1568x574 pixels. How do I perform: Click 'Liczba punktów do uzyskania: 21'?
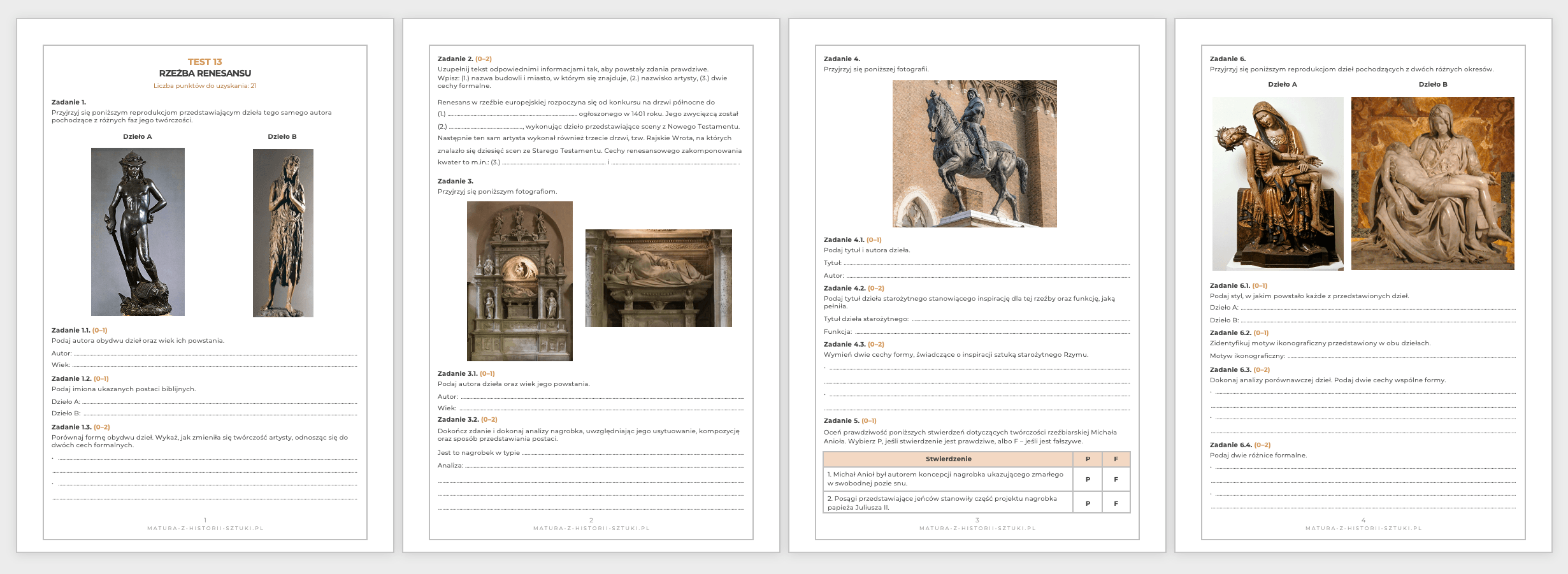pyautogui.click(x=205, y=86)
